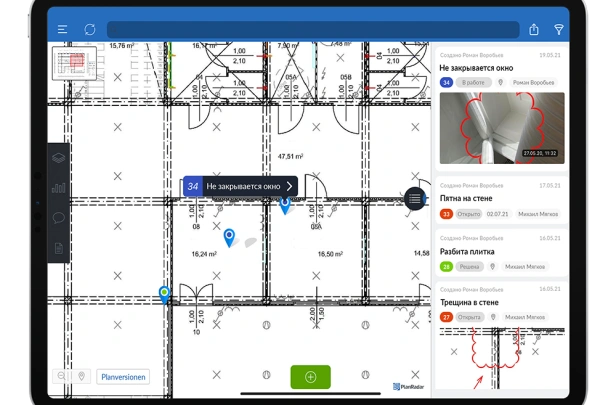Screen dimensions: 616x405
Task: Toggle the pin visibility icon near Planversionen
Action: pyautogui.click(x=81, y=376)
